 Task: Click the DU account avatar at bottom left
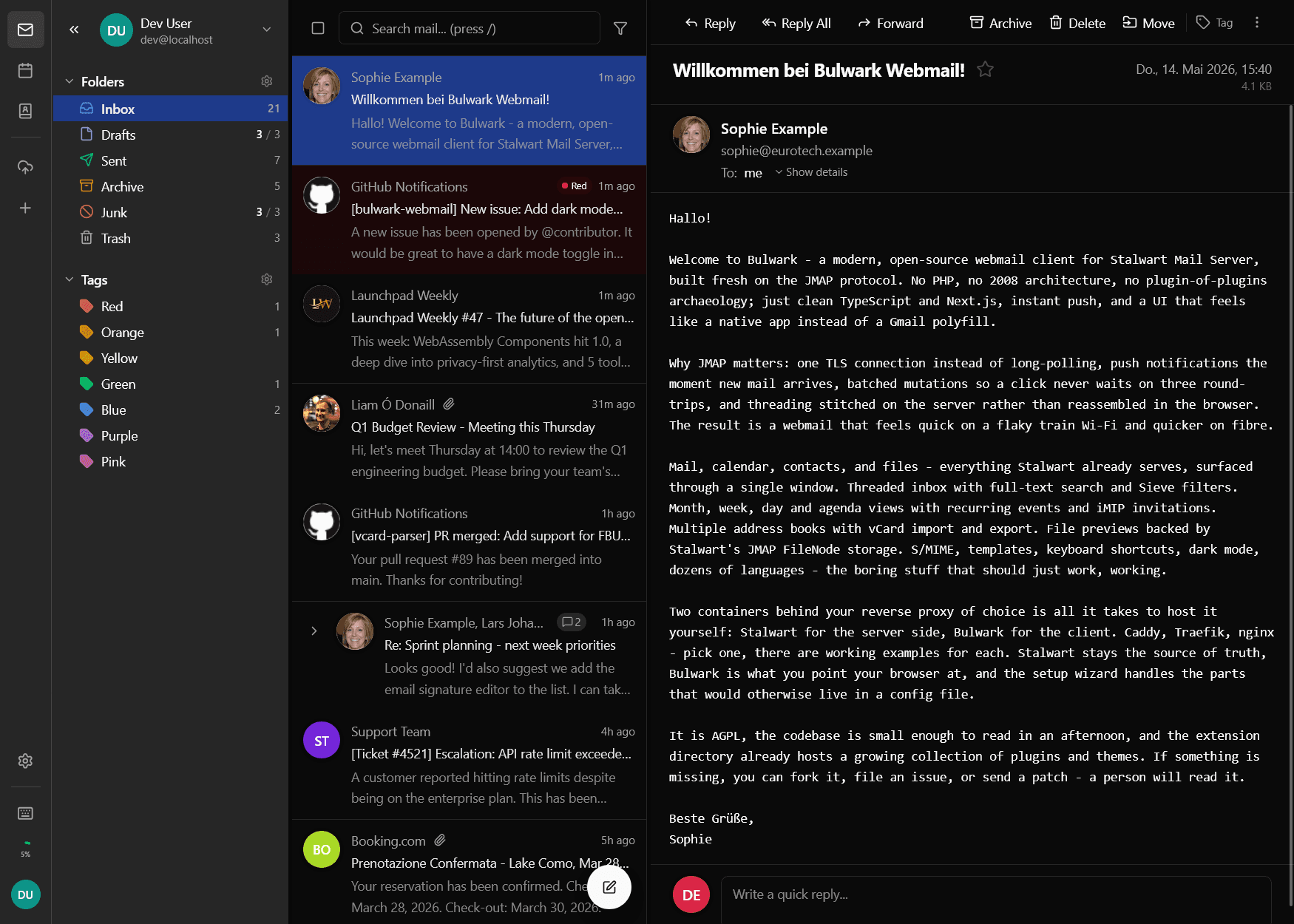pyautogui.click(x=25, y=894)
